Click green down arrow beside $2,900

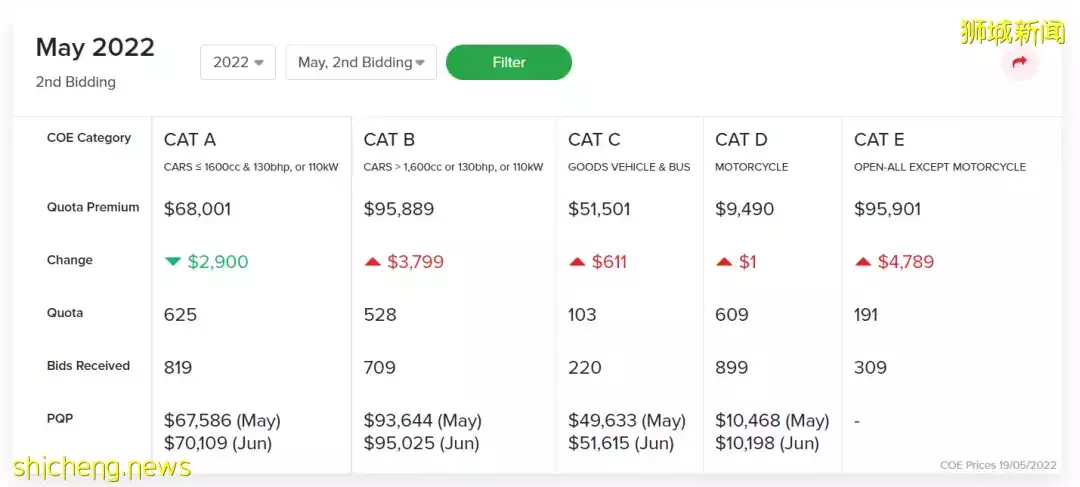173,261
